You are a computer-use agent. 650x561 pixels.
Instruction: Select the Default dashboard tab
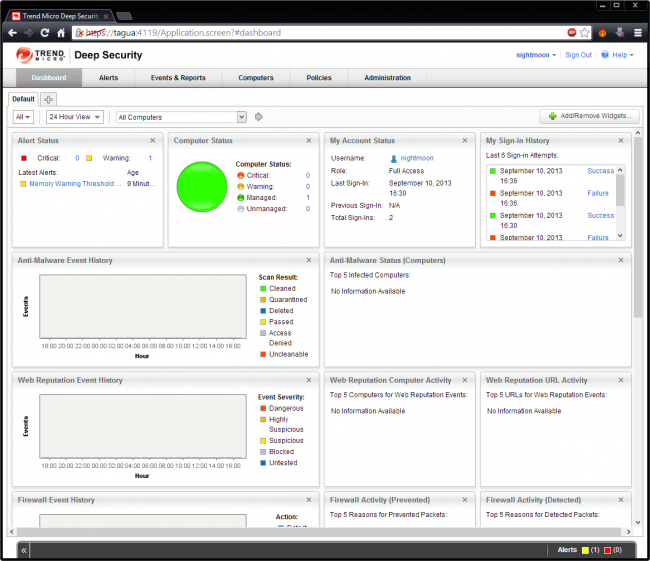tap(23, 99)
